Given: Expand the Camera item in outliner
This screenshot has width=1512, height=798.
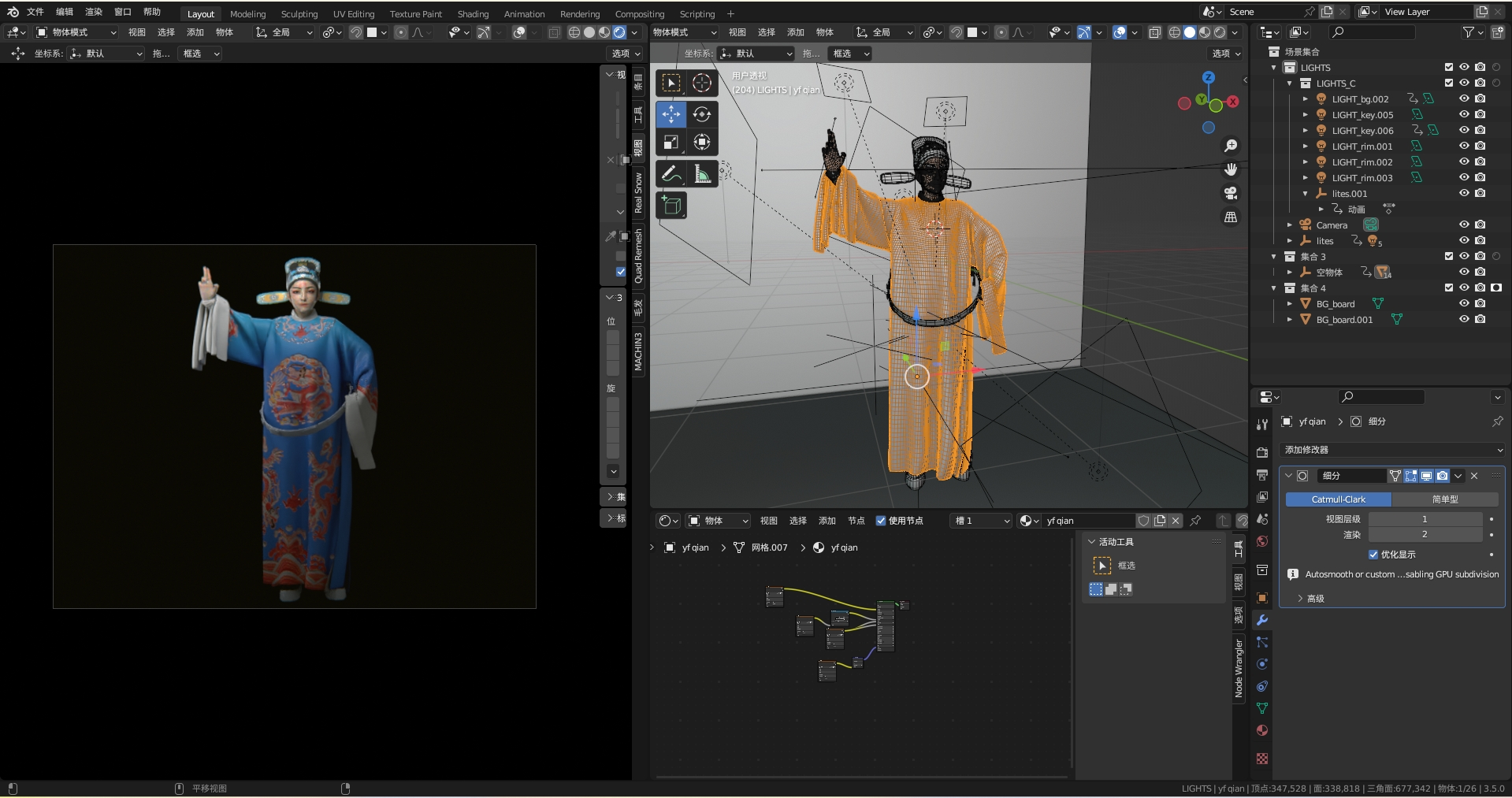Looking at the screenshot, I should click(x=1290, y=225).
